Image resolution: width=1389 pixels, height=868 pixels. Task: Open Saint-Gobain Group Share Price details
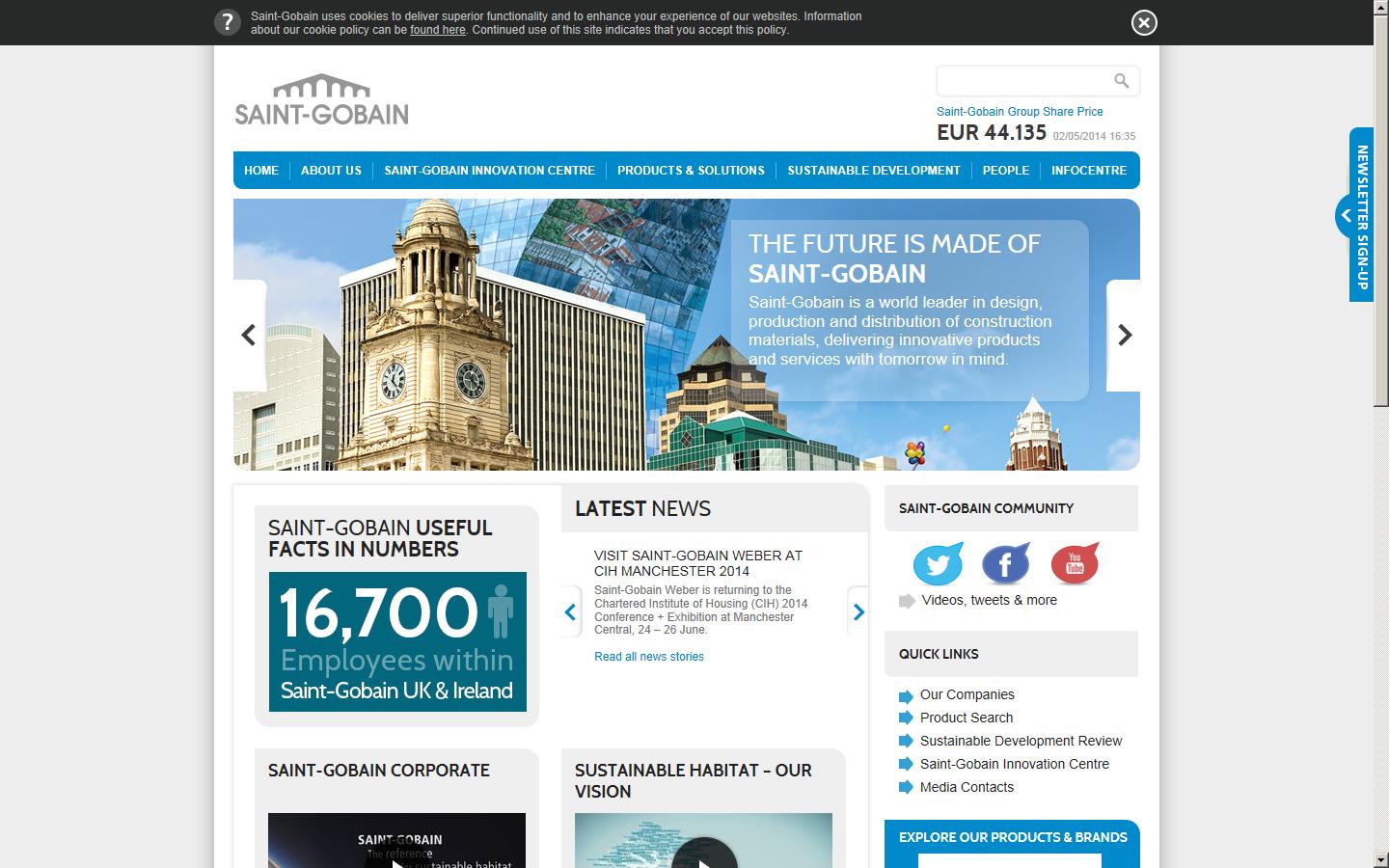coord(1019,112)
